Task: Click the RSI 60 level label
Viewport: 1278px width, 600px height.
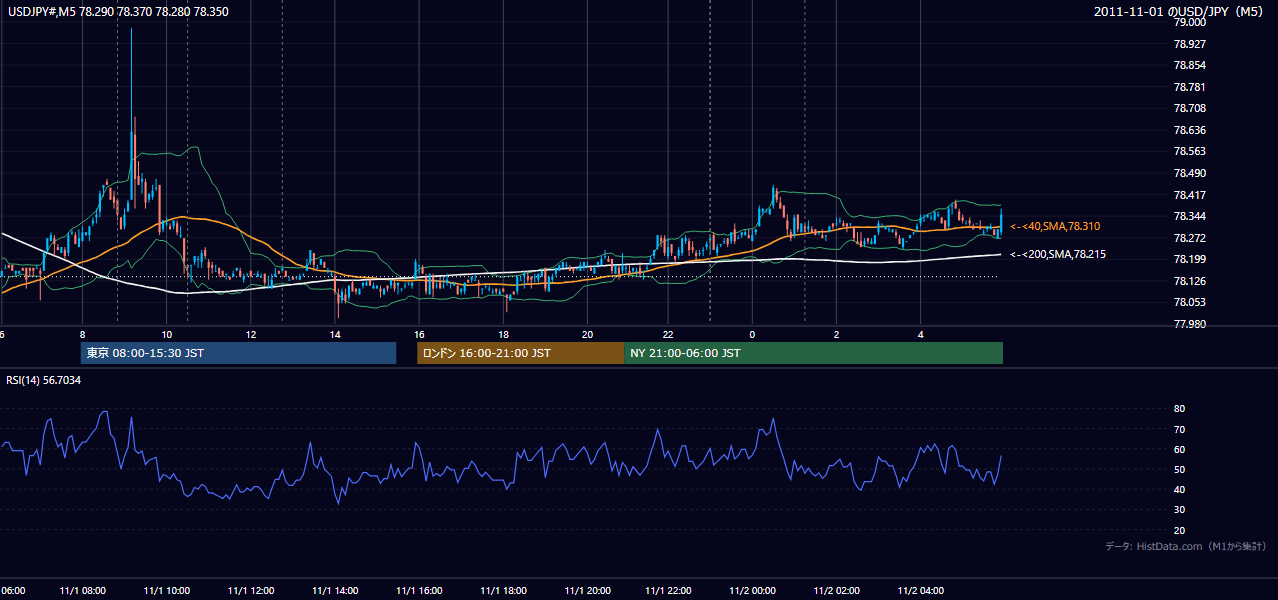Action: tap(1179, 449)
